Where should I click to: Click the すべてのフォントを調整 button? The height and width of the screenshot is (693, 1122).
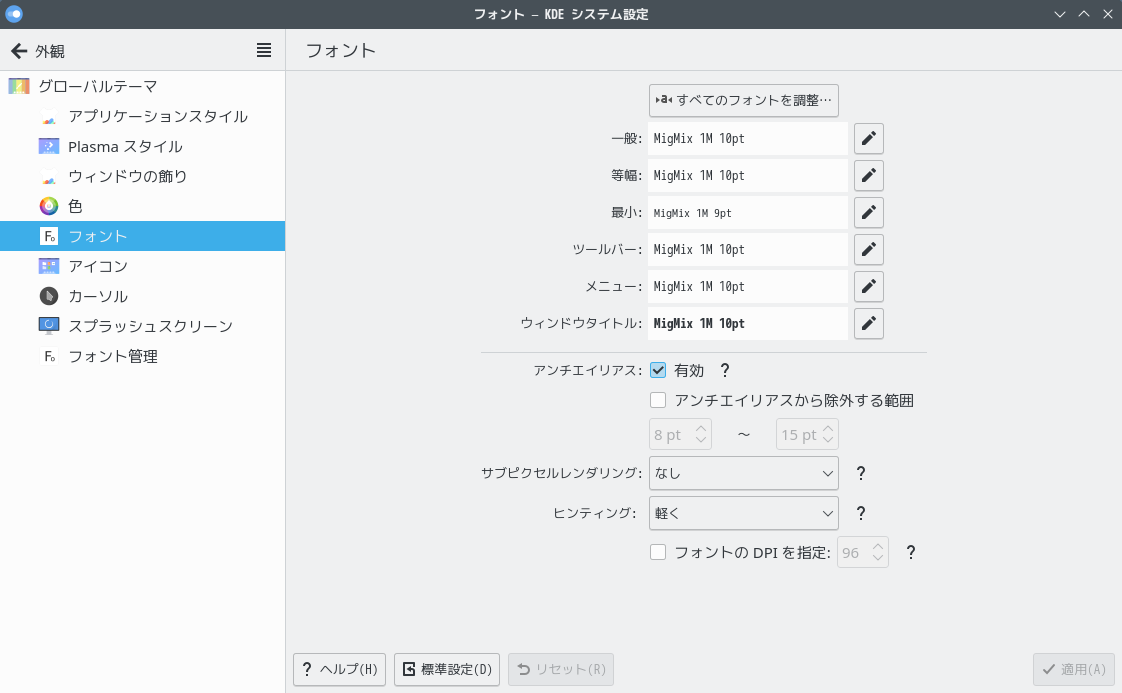pyautogui.click(x=743, y=100)
